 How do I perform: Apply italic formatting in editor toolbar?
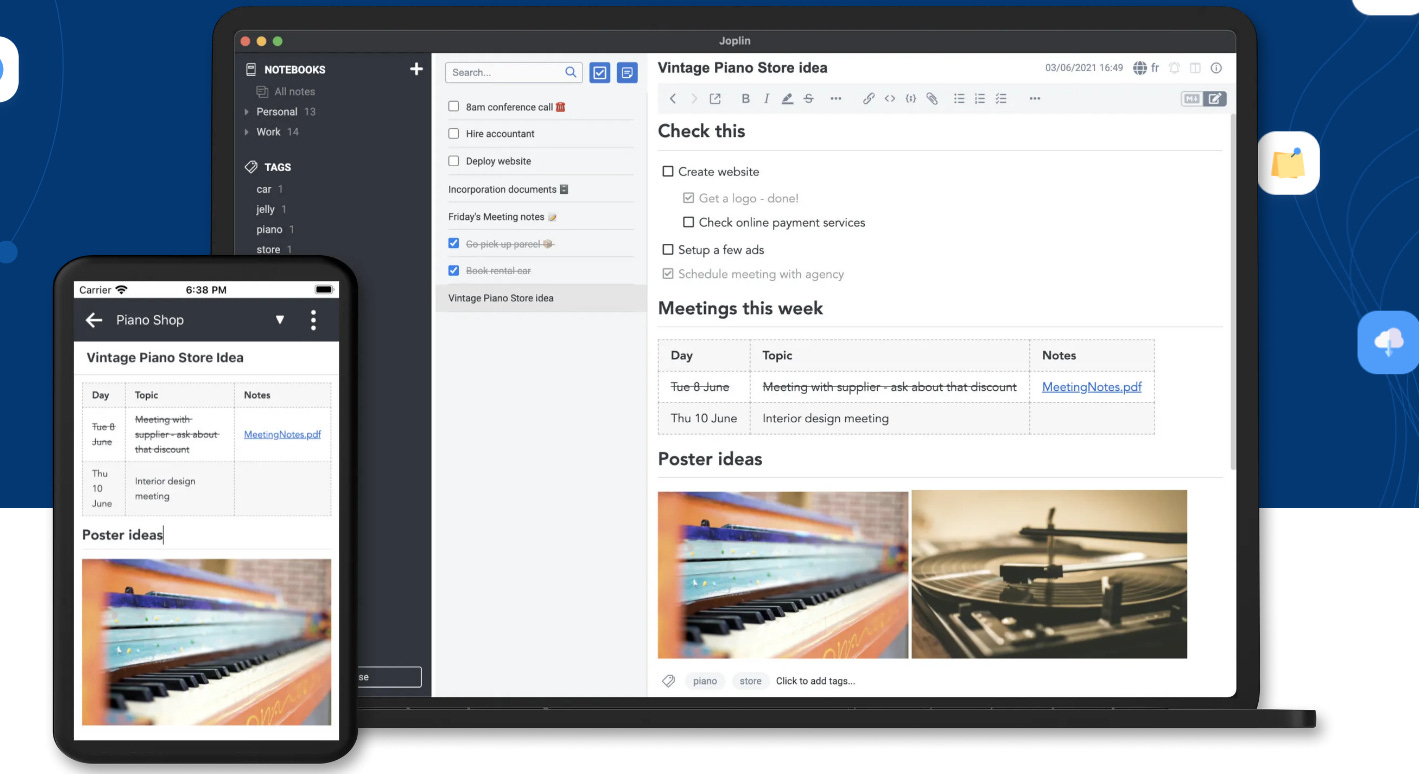click(x=766, y=99)
